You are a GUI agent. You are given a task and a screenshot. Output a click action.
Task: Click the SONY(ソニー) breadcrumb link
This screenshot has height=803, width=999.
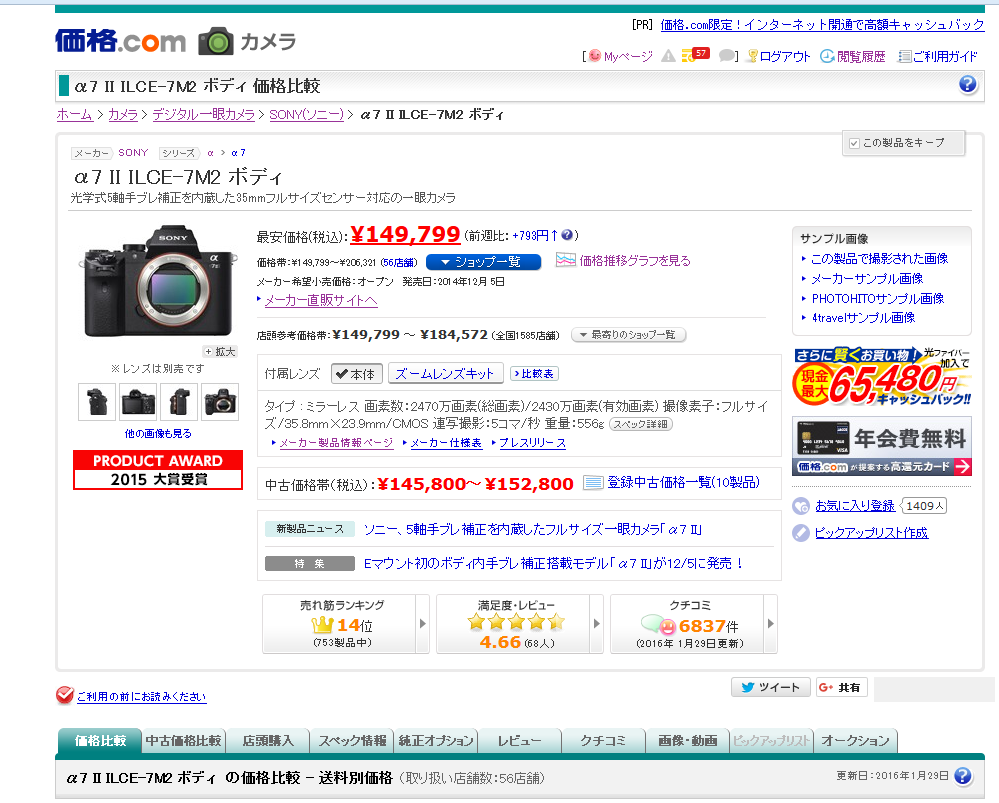click(306, 115)
